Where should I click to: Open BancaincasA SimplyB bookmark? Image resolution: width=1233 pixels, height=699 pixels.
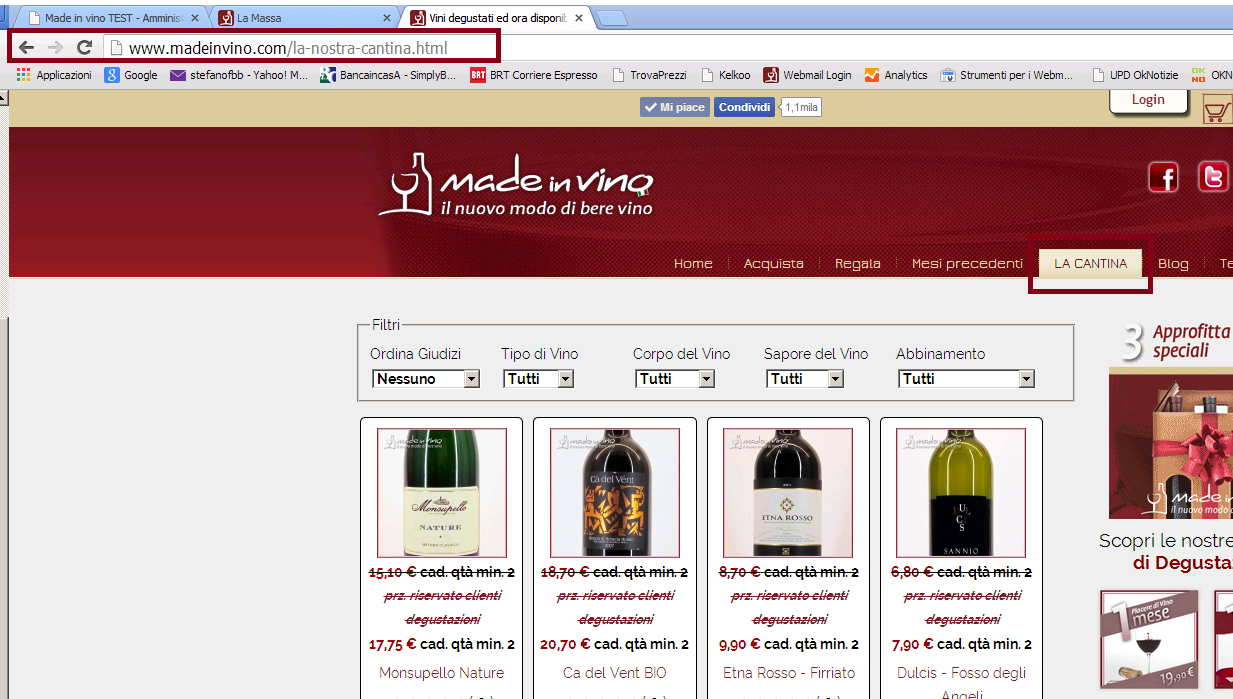[x=388, y=75]
